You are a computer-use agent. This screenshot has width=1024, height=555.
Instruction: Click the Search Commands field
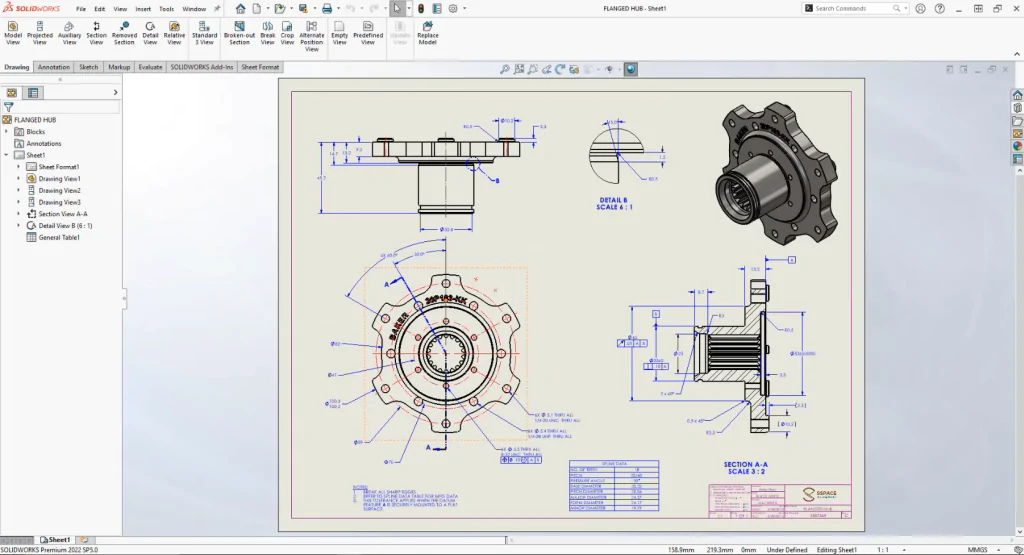point(854,8)
